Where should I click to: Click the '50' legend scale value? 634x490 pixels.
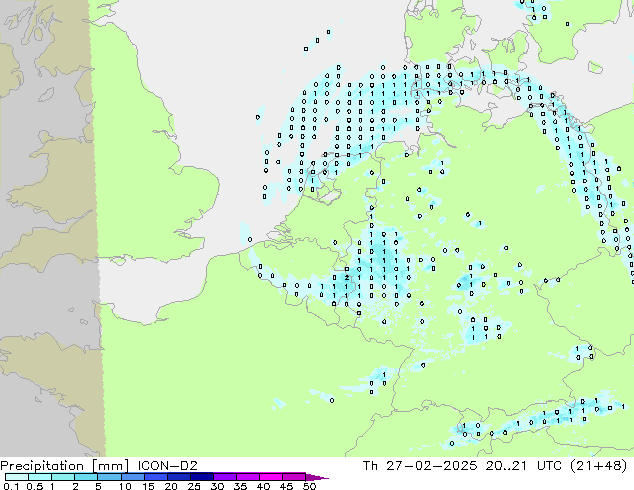point(309,486)
